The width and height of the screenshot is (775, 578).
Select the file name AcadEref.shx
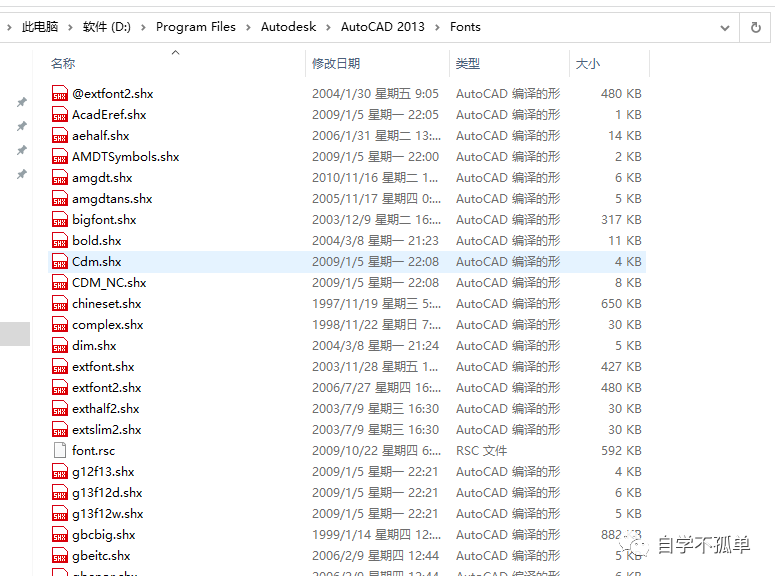[x=109, y=115]
